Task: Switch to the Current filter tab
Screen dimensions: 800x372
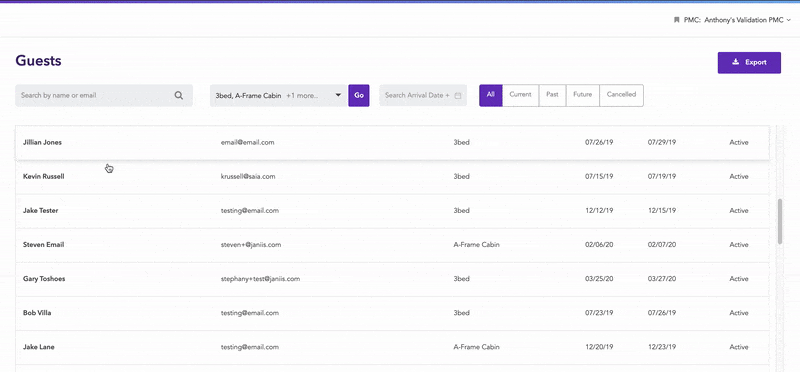Action: pos(520,95)
